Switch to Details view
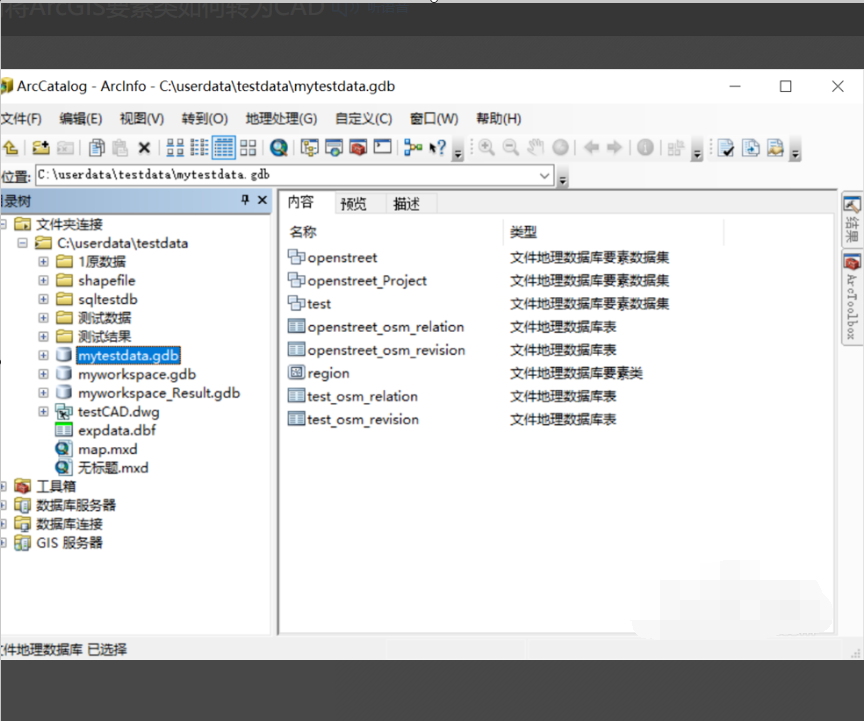 (224, 148)
